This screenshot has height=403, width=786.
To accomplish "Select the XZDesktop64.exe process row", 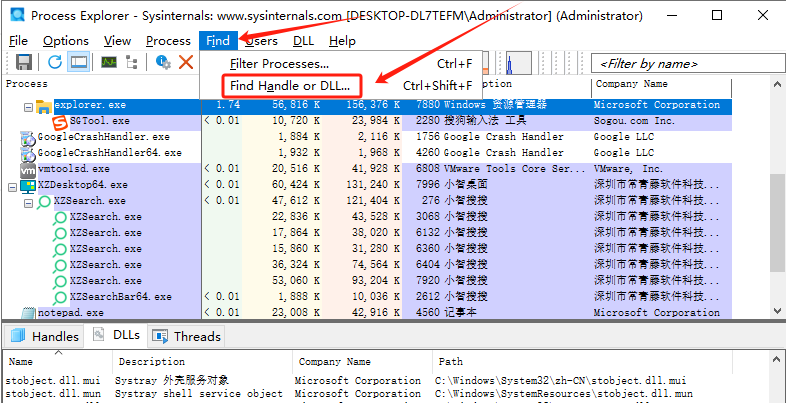I will tap(367, 185).
